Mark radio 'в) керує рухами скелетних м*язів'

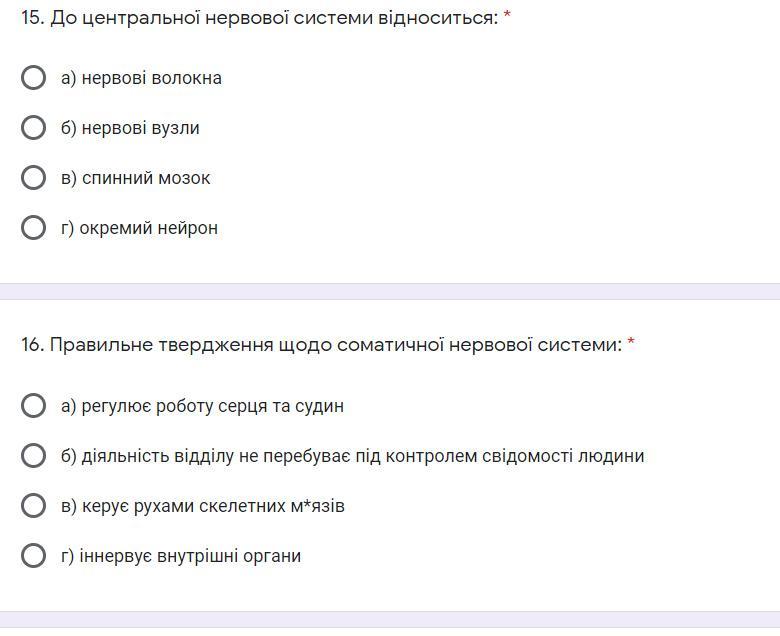[33, 506]
